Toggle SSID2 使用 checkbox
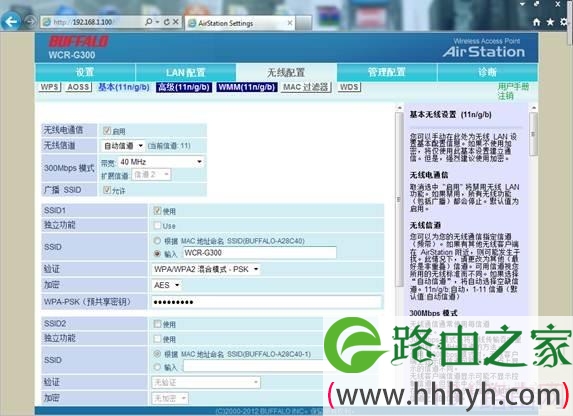The image size is (573, 416). 157,324
